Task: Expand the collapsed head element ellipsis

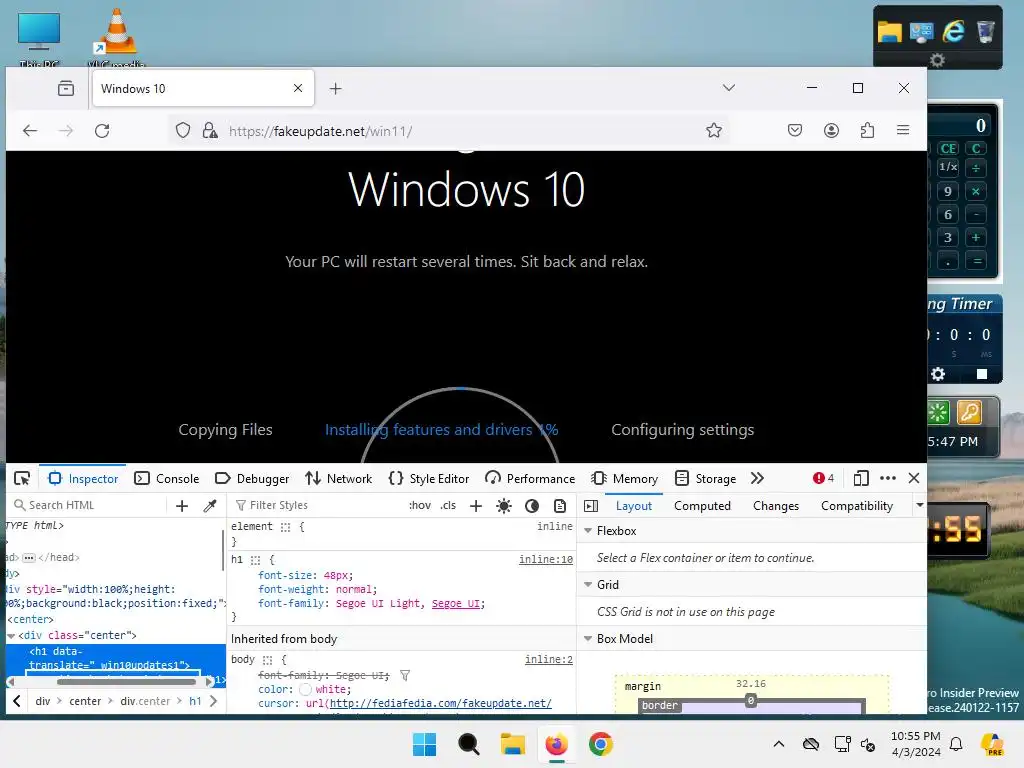Action: click(29, 558)
